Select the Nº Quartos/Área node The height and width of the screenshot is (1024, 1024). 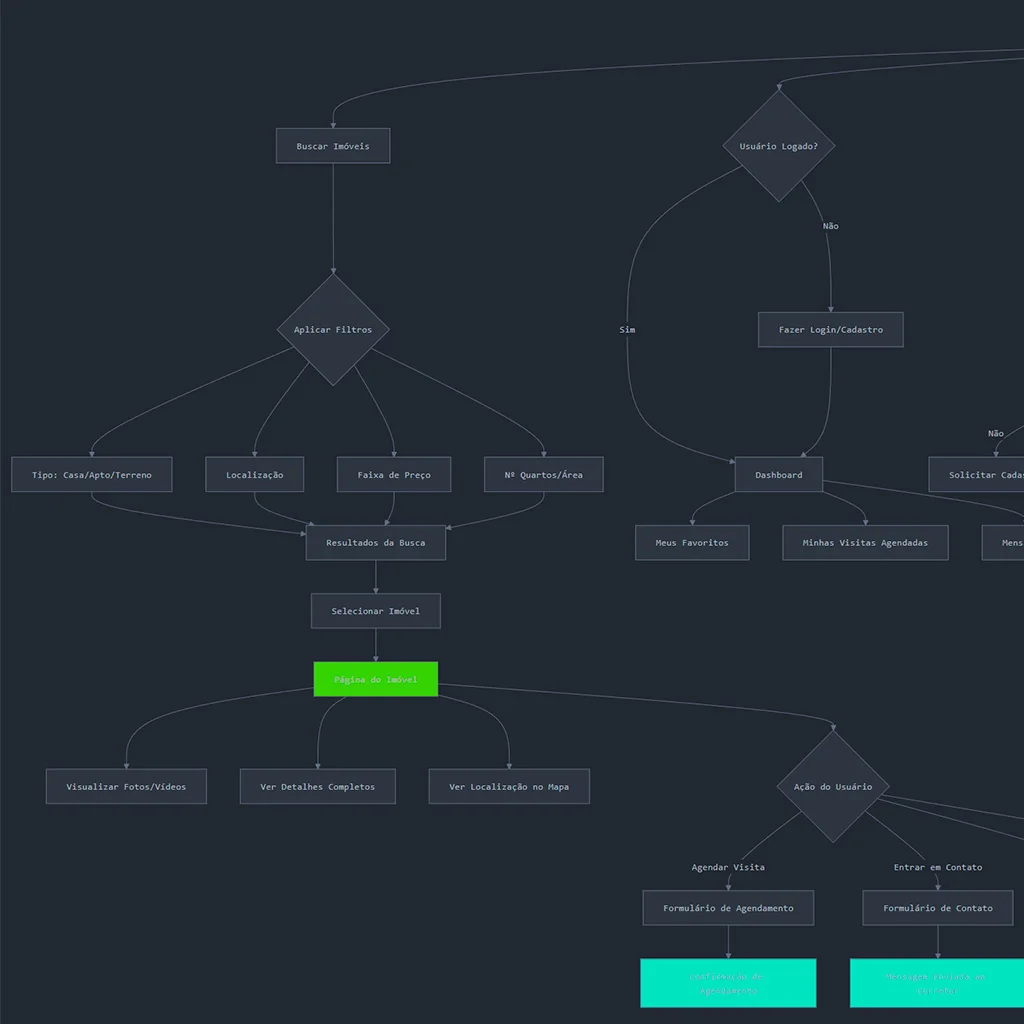pyautogui.click(x=544, y=475)
